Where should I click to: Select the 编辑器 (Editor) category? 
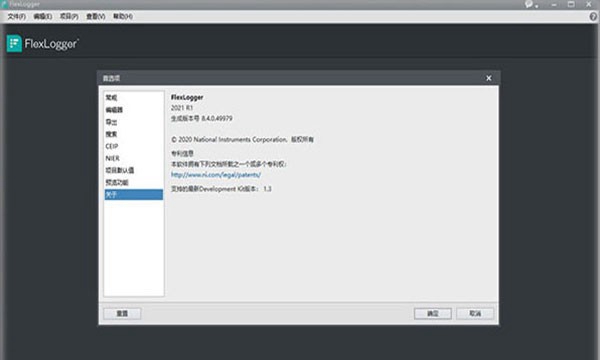pyautogui.click(x=134, y=110)
